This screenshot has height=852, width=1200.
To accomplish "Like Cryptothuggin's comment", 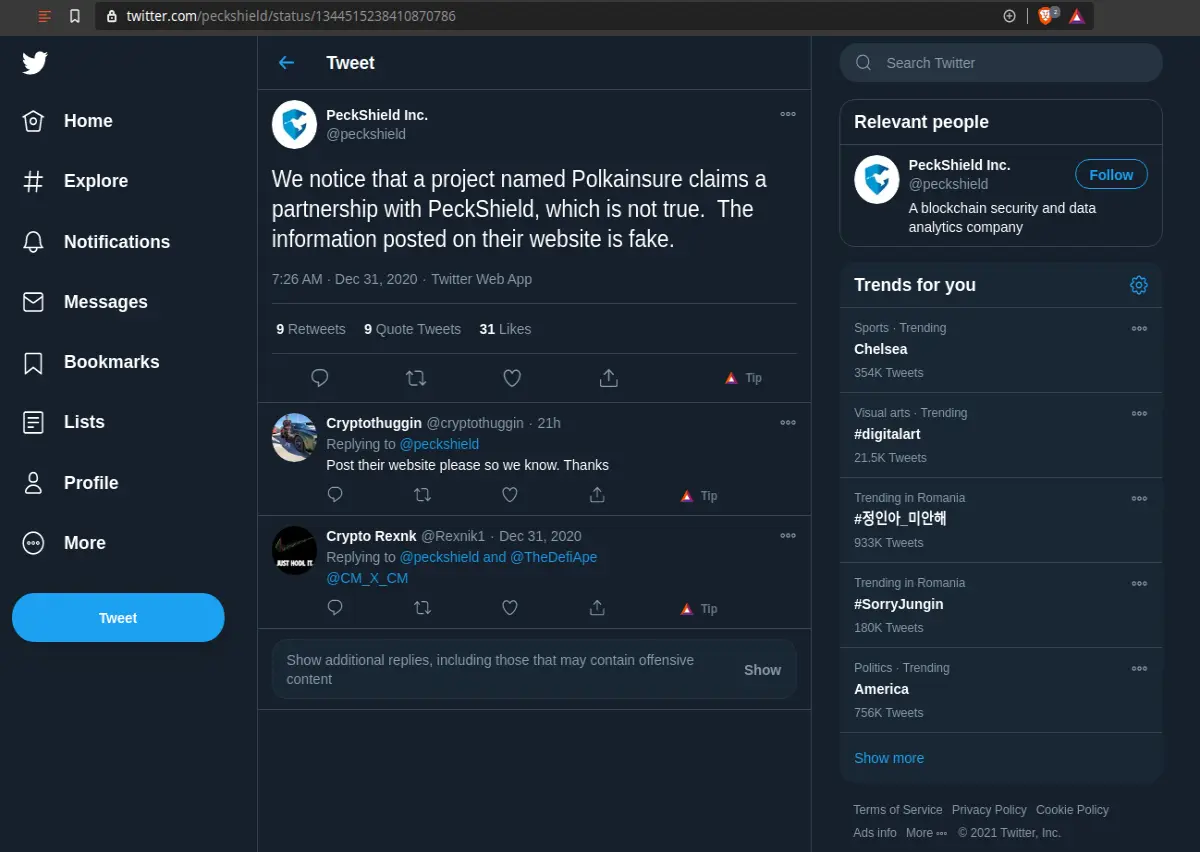I will point(510,495).
